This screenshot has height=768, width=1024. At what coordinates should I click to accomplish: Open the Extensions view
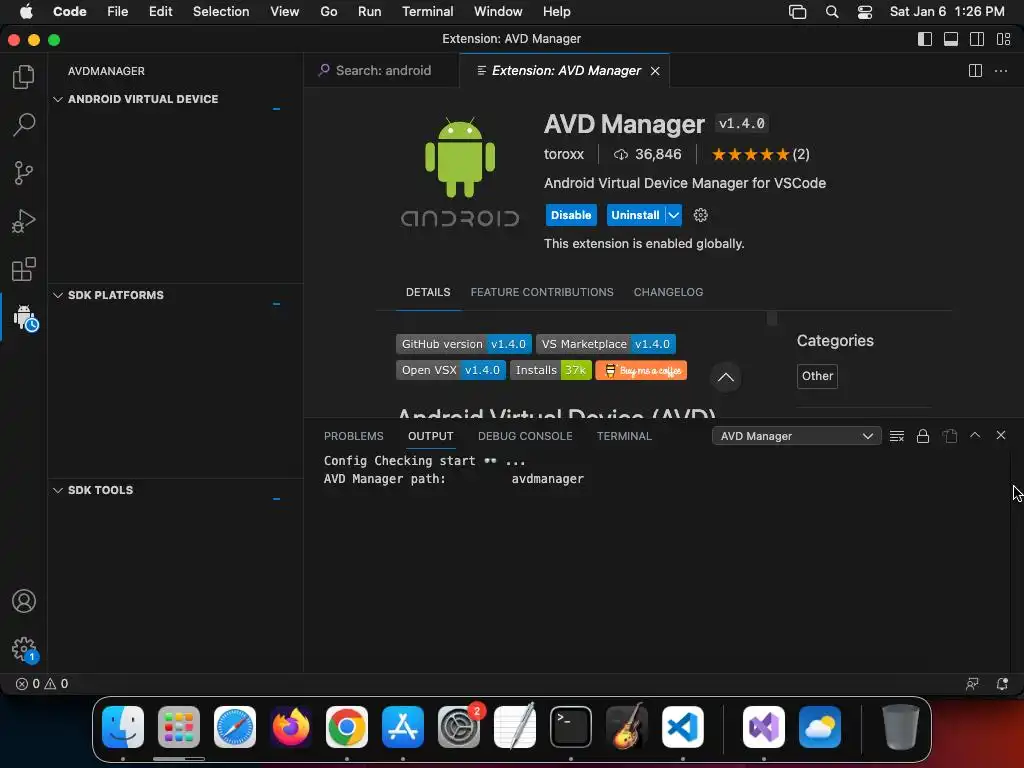[x=24, y=269]
